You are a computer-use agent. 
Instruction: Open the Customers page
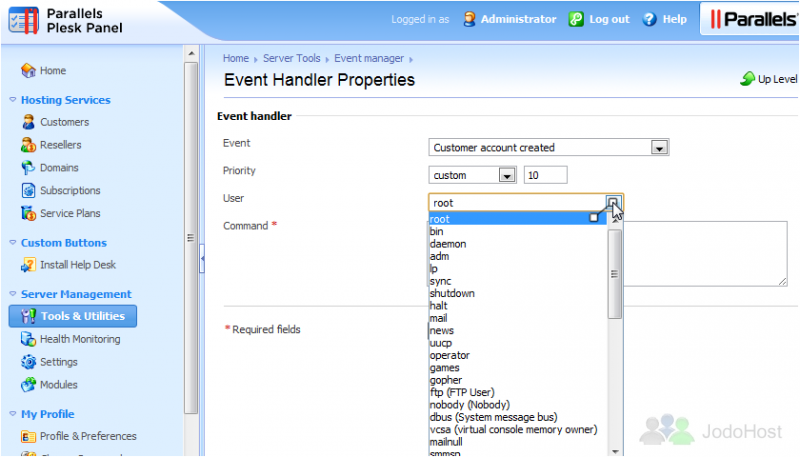64,122
